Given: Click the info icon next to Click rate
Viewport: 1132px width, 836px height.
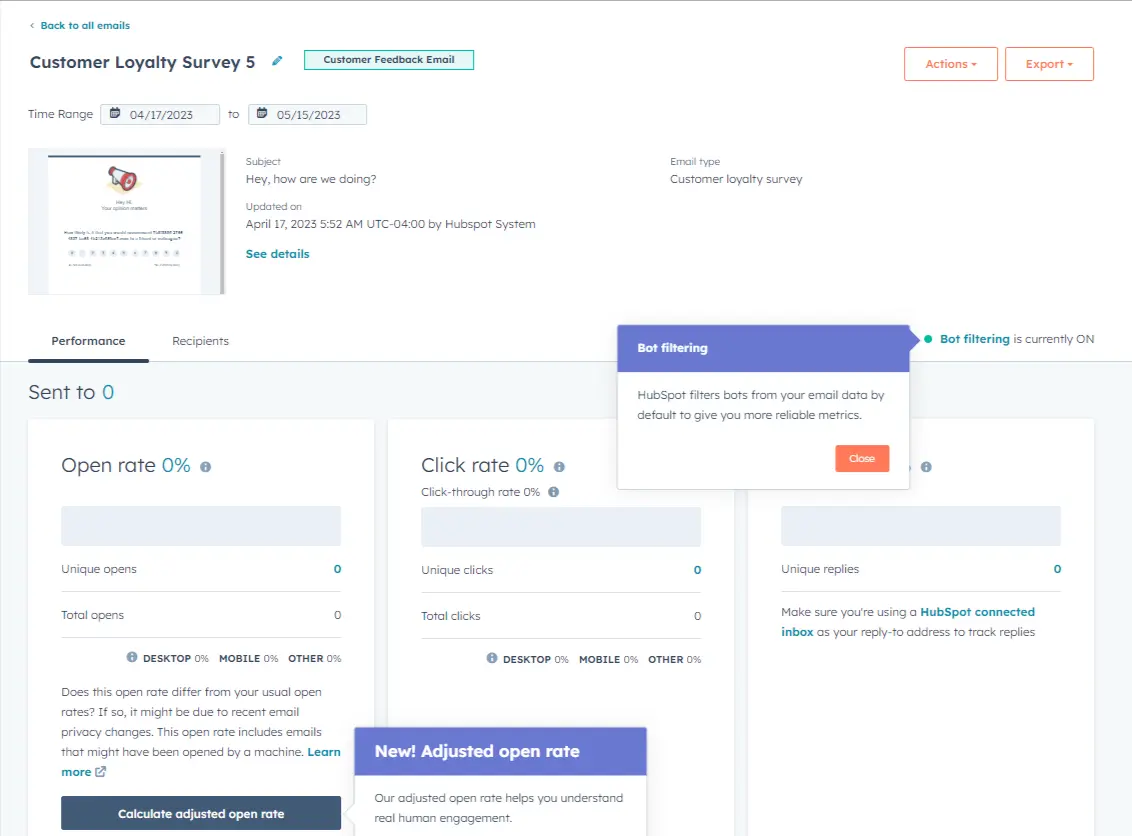Looking at the screenshot, I should tap(559, 467).
